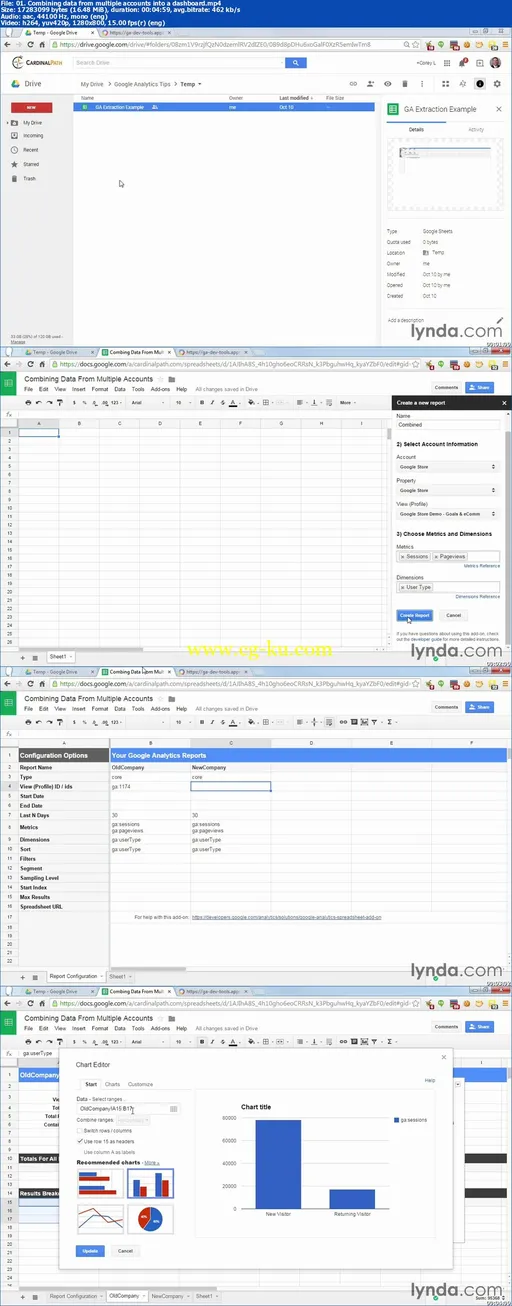Click Cancel in the Create a new report panel
The image size is (512, 1306).
(453, 615)
